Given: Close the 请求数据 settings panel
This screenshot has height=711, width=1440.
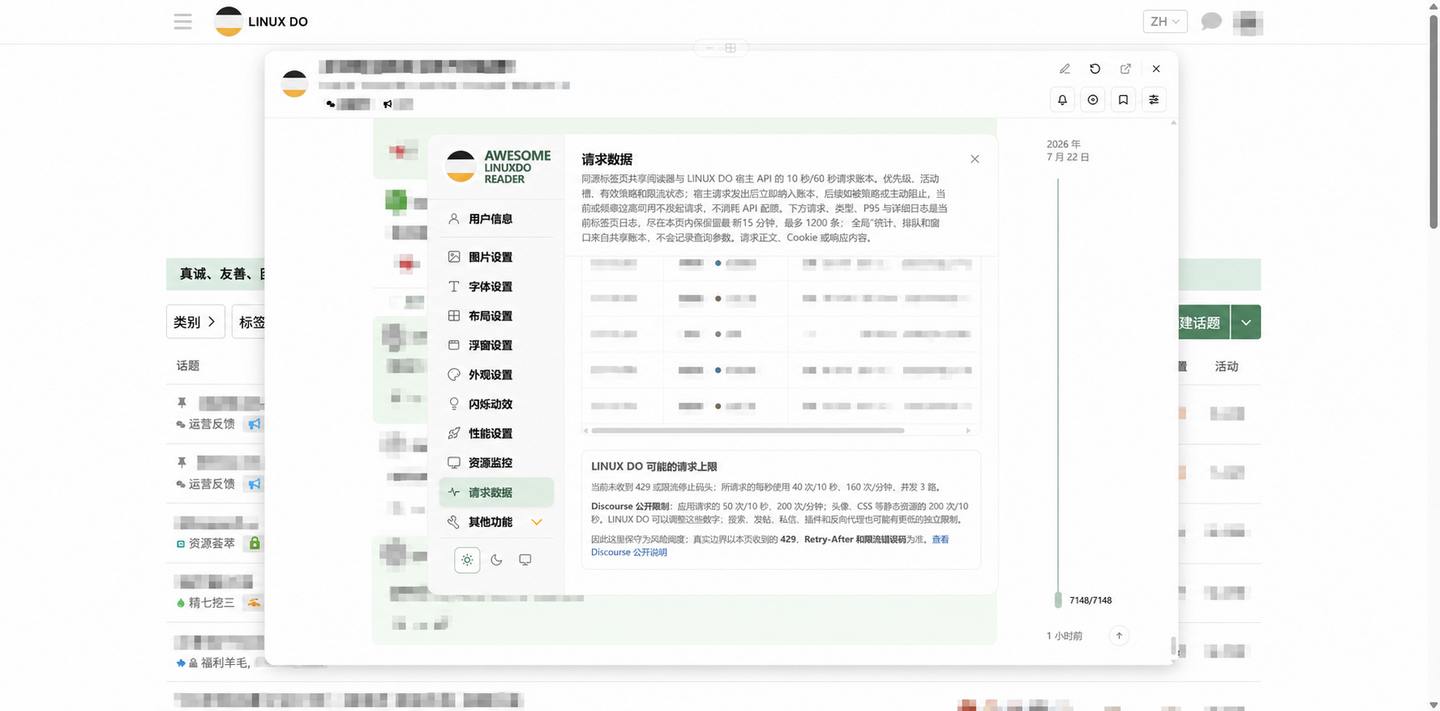Looking at the screenshot, I should 975,159.
